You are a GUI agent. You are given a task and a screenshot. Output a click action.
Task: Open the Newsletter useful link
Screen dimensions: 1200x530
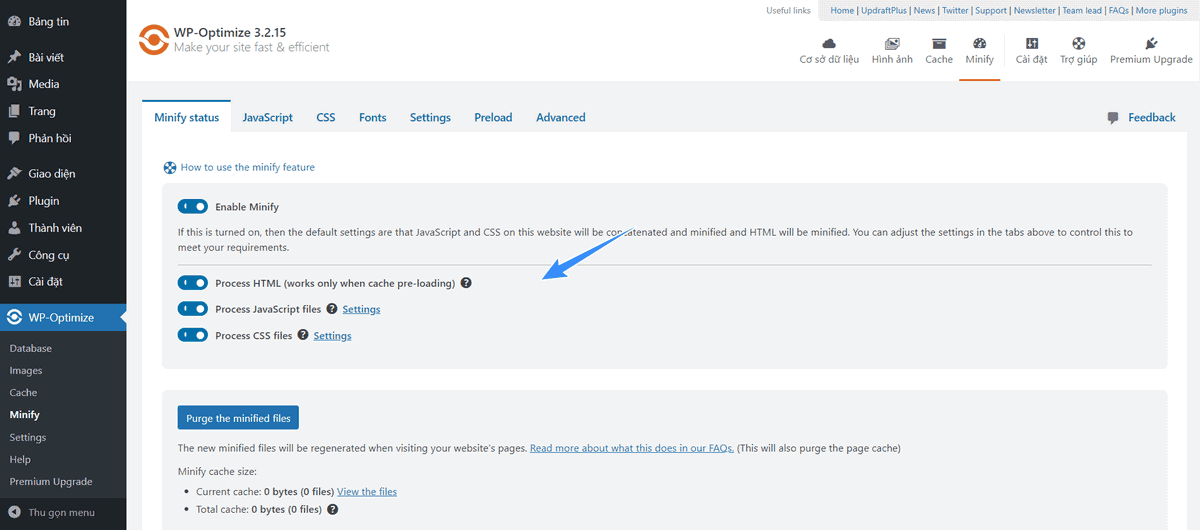(x=1034, y=10)
